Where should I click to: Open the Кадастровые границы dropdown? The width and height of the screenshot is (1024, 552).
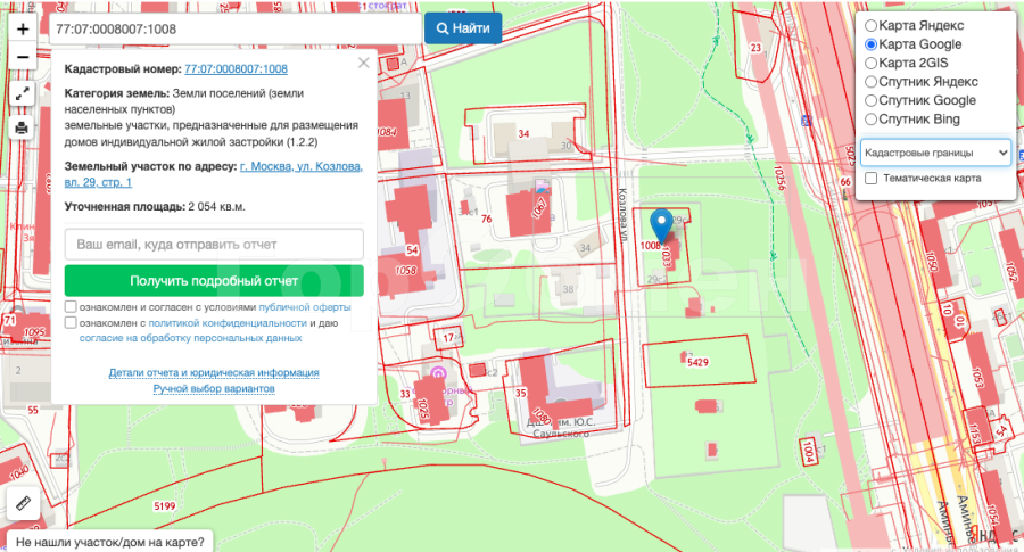tap(935, 153)
